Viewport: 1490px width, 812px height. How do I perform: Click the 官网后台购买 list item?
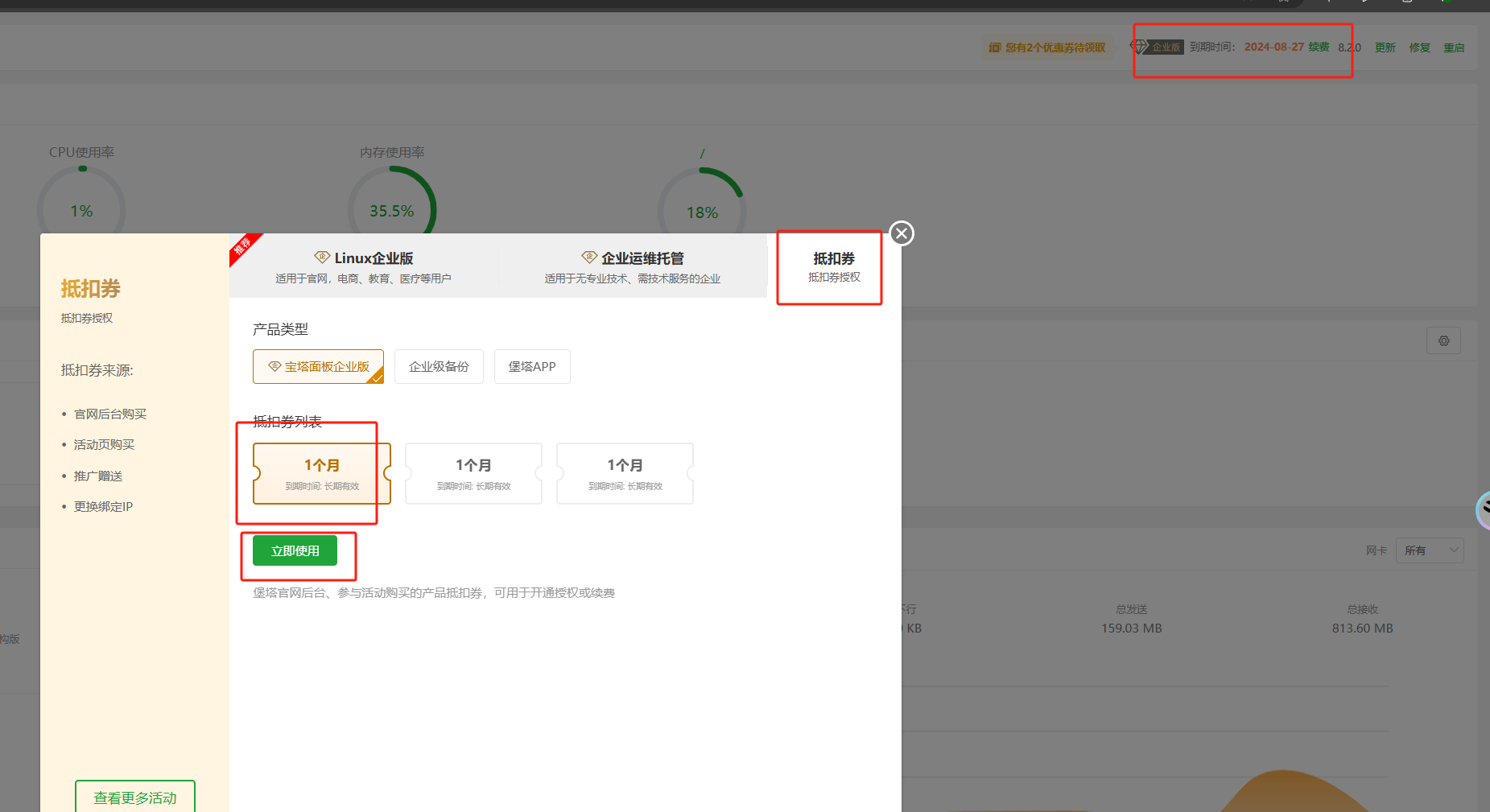[110, 414]
